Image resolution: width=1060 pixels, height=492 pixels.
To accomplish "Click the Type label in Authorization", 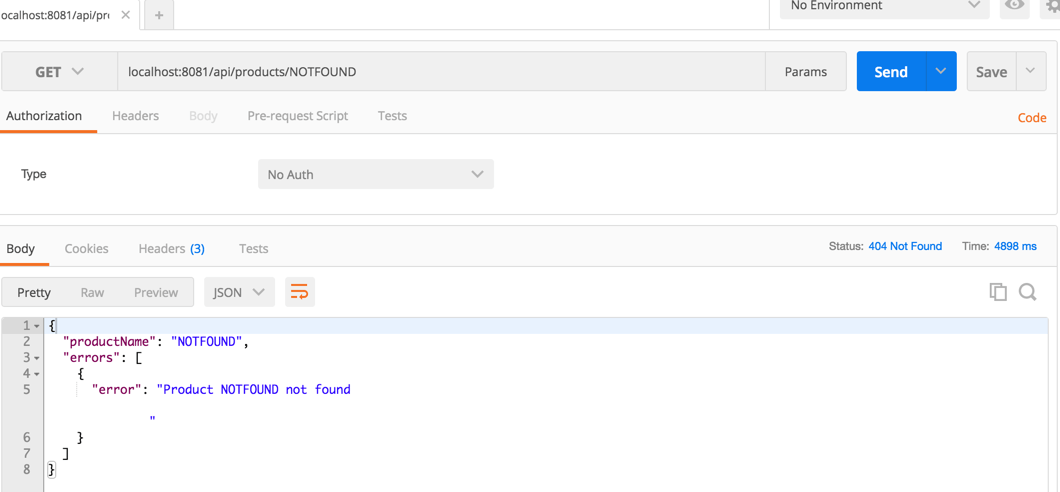I will coord(34,174).
